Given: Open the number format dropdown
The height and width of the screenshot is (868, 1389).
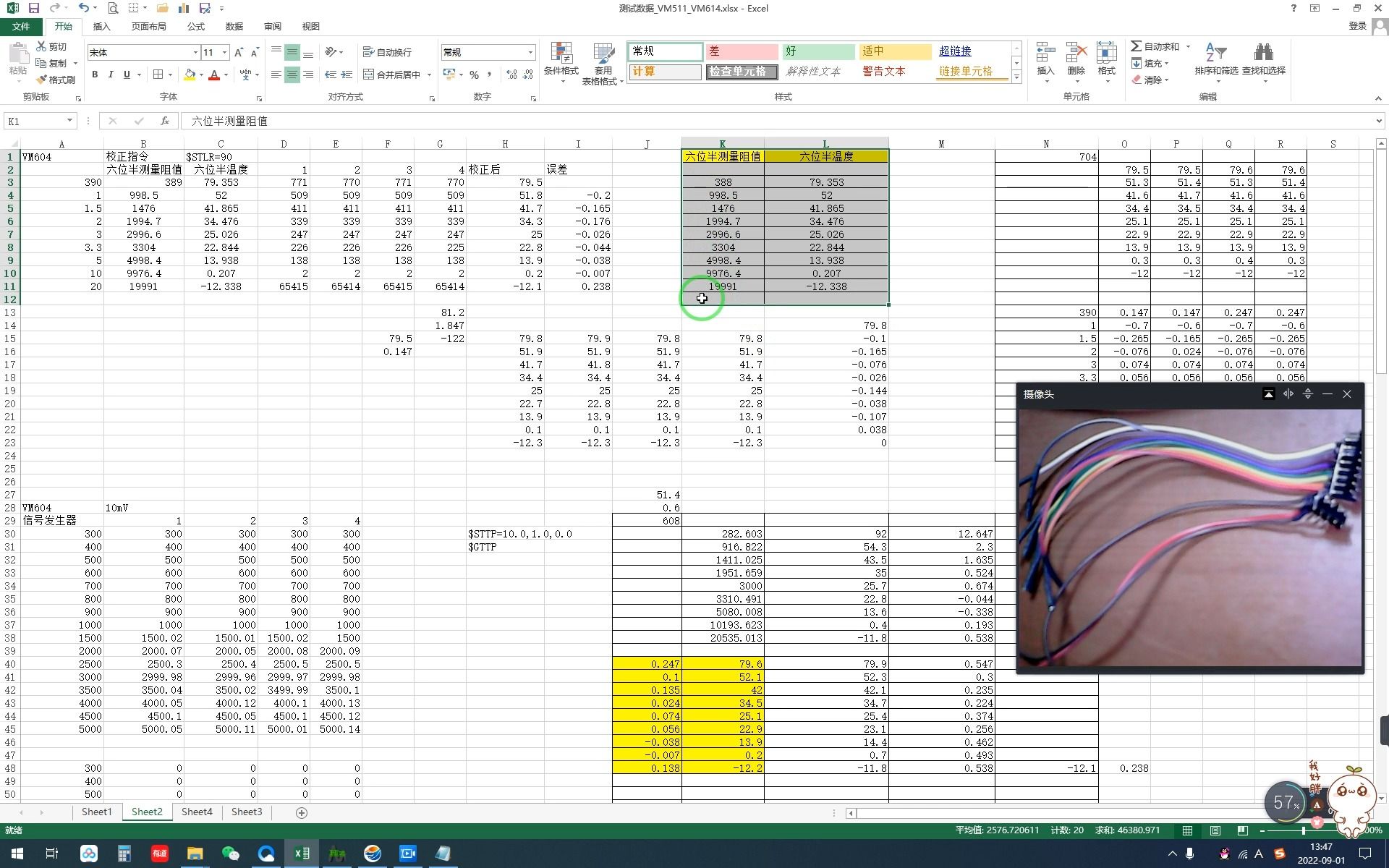Looking at the screenshot, I should point(530,52).
